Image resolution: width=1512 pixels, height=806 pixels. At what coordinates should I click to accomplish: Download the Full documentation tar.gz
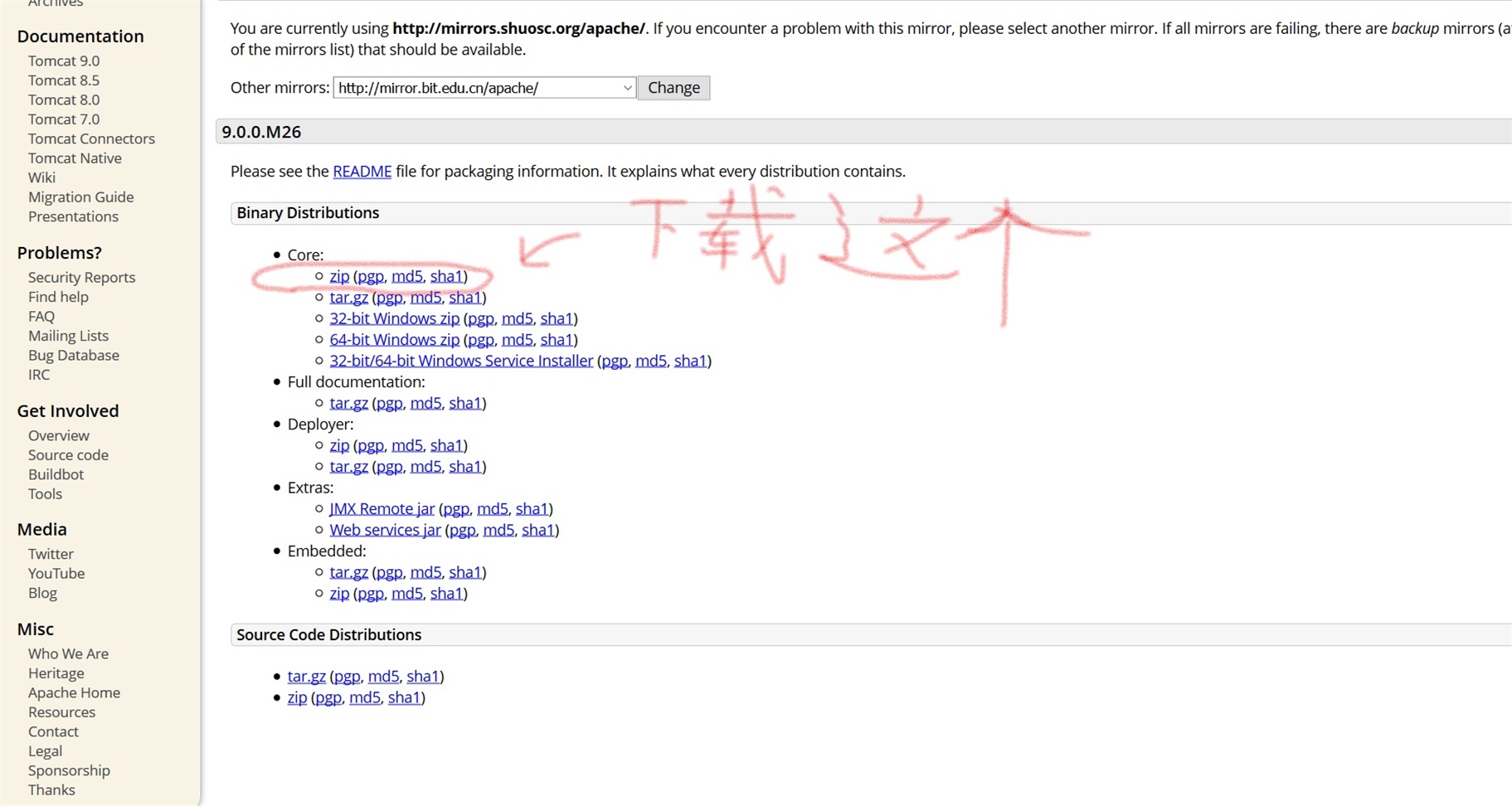348,403
